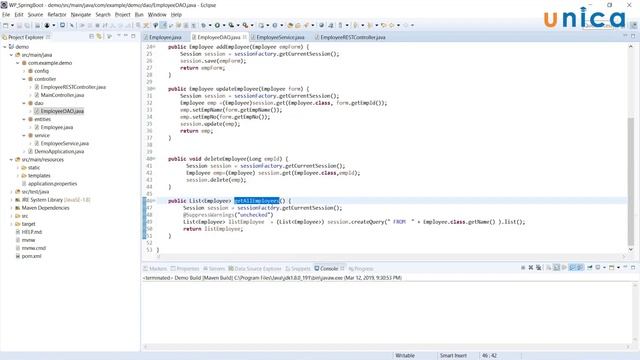Collapse the src/main/java folder
This screenshot has height=360, width=640.
[11, 55]
